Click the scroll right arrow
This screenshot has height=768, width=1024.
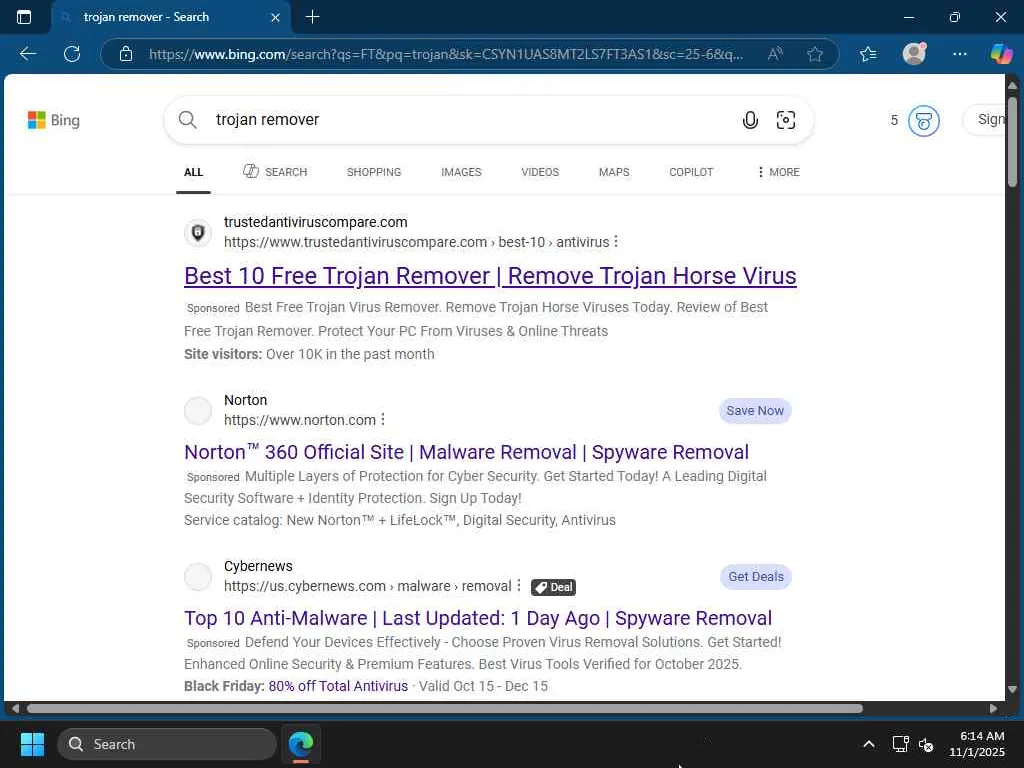(993, 709)
